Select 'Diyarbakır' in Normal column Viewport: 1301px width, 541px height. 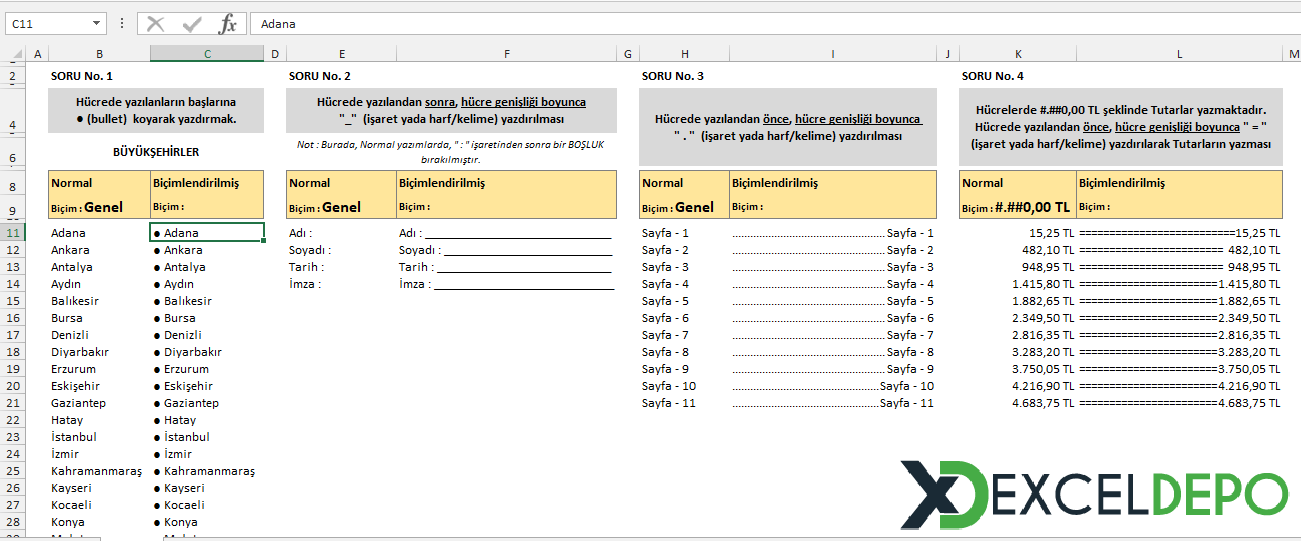(99, 352)
